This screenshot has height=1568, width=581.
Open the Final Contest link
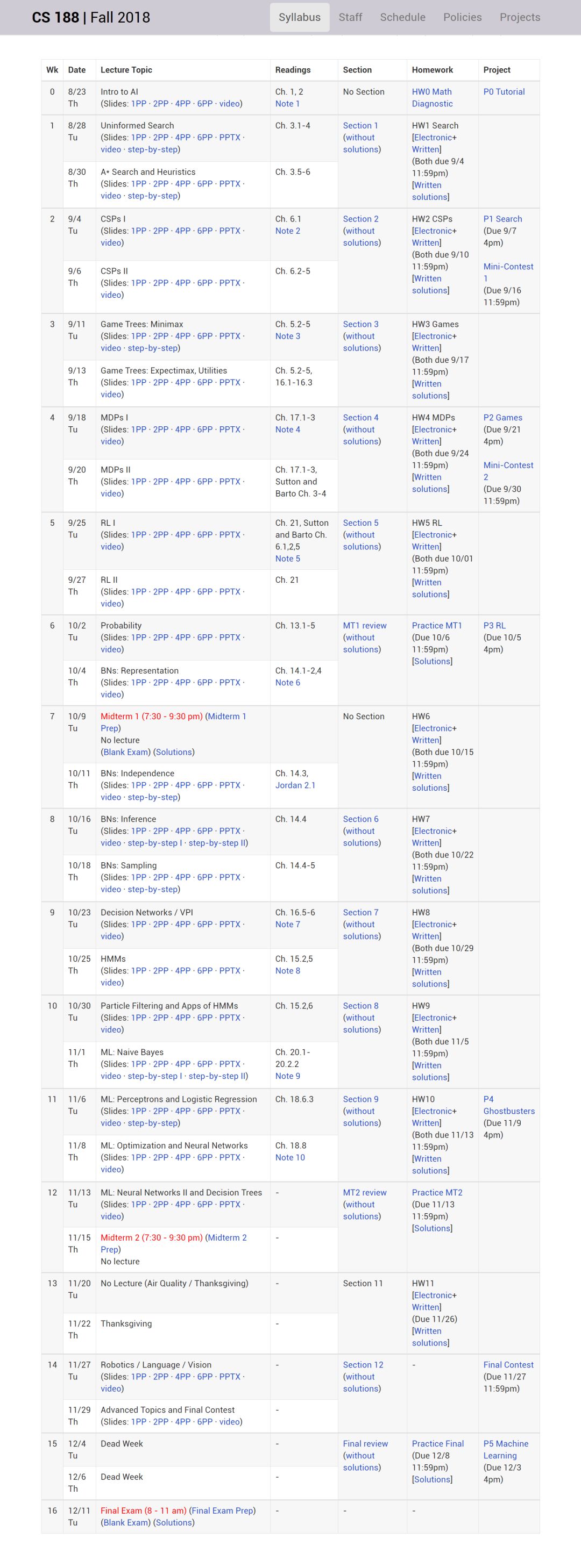508,1365
